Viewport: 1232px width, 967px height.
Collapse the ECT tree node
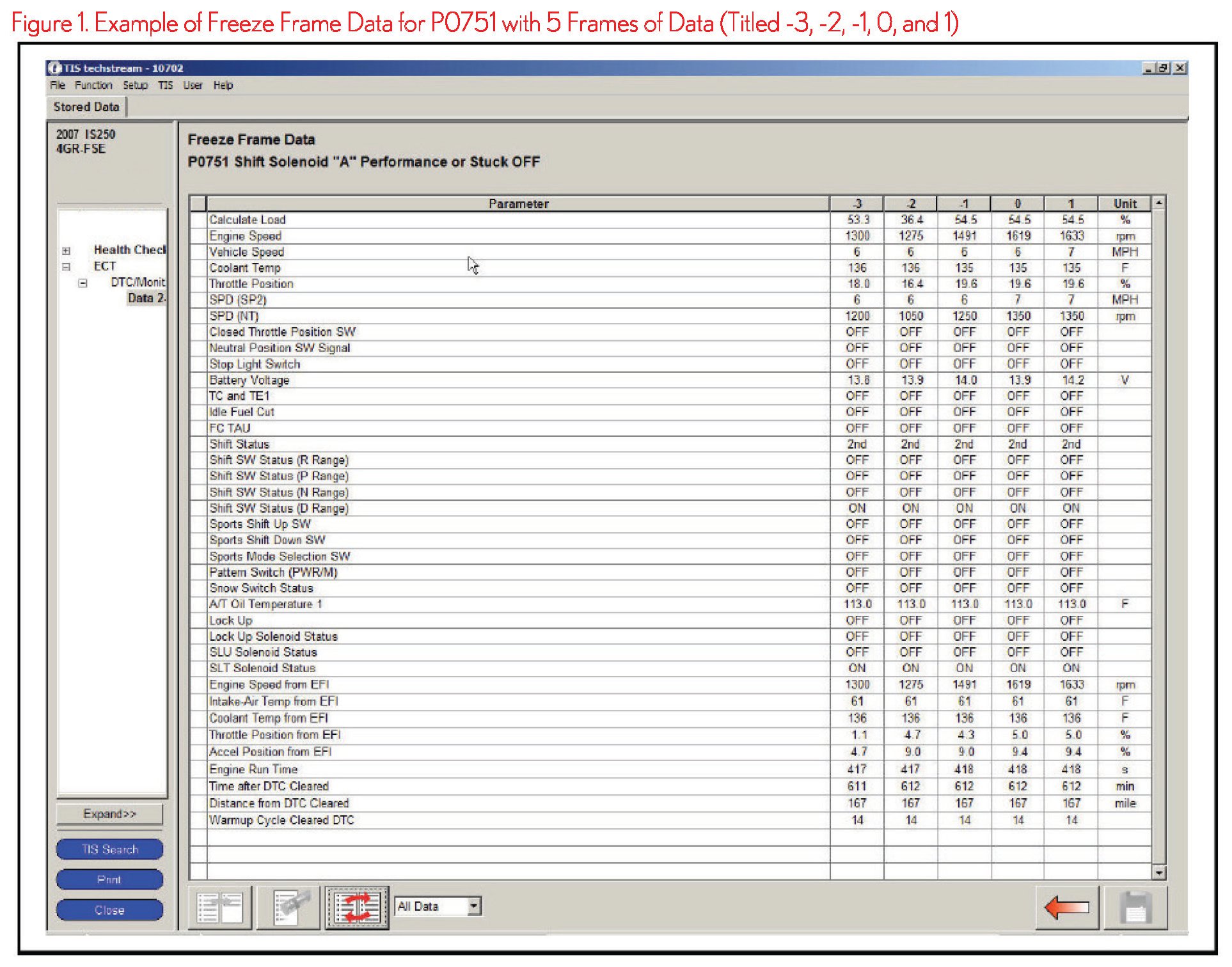(67, 267)
